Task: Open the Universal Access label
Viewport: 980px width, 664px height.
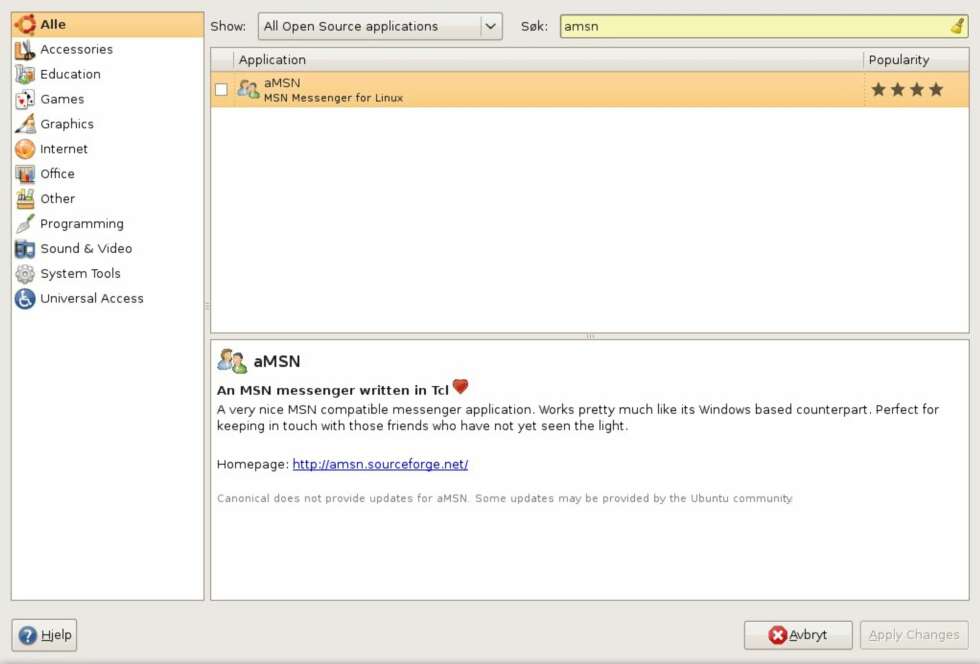Action: click(92, 299)
